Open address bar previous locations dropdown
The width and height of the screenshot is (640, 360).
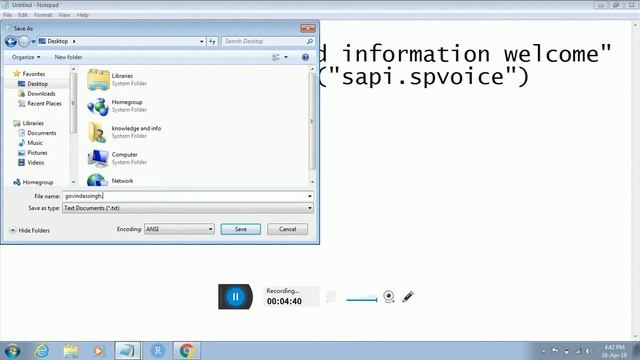coord(201,41)
